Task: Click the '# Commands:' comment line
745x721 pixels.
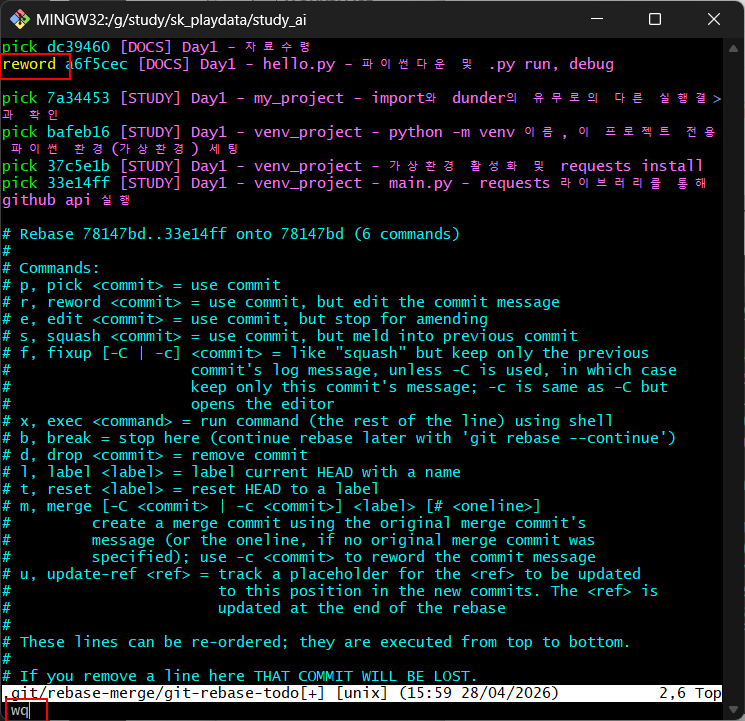Action: tap(51, 268)
